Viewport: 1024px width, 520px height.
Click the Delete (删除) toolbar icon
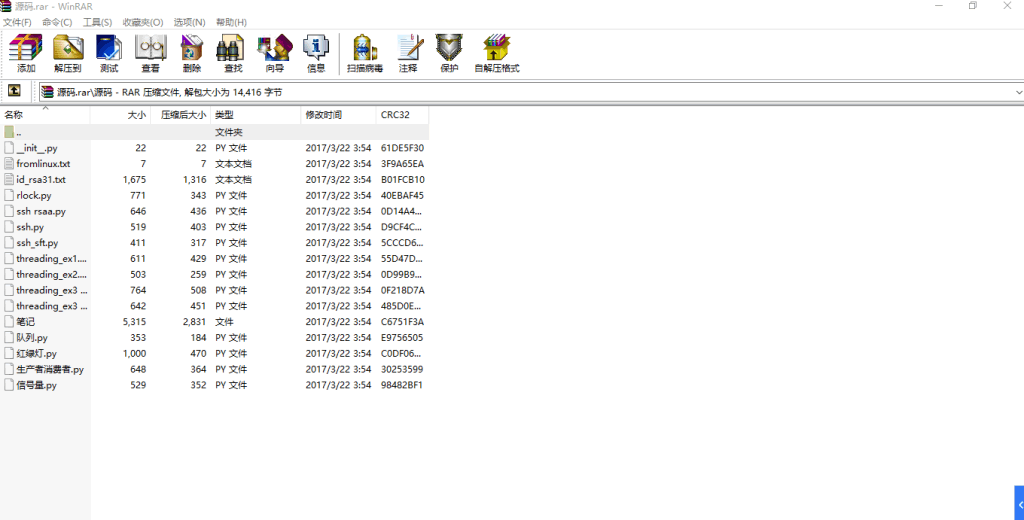click(192, 53)
